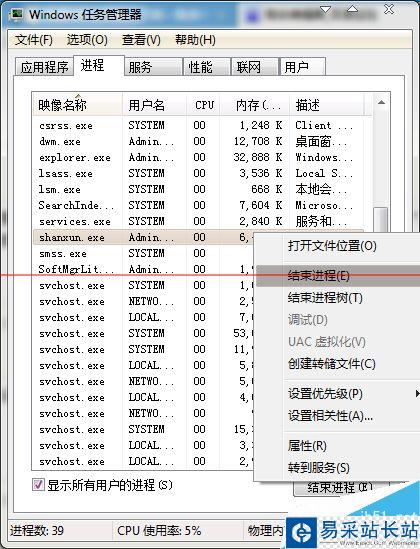Screen dimensions: 420x549
Task: Open the 帮助(H) menu
Action: coord(195,40)
